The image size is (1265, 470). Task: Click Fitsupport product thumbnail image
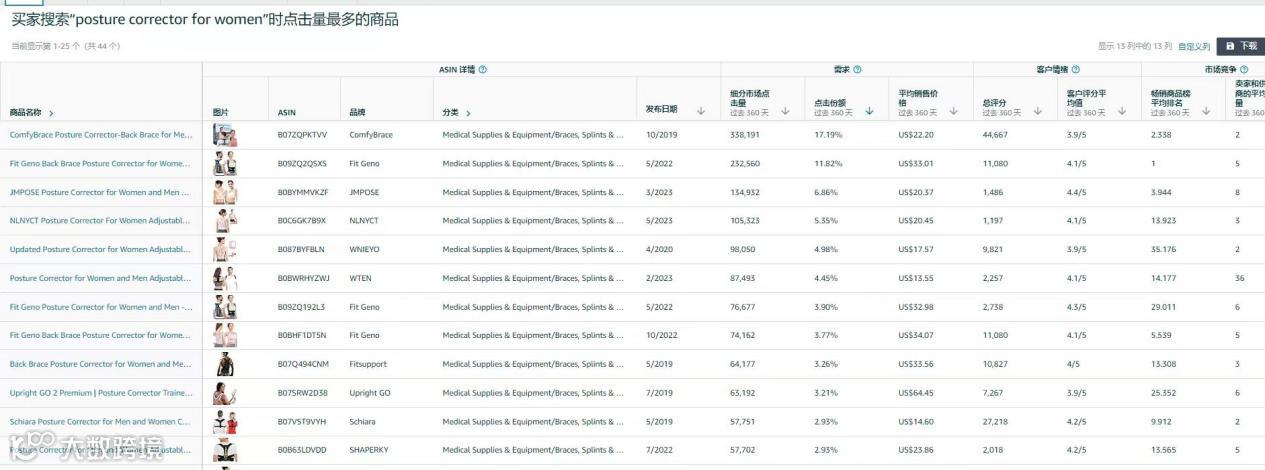point(225,364)
